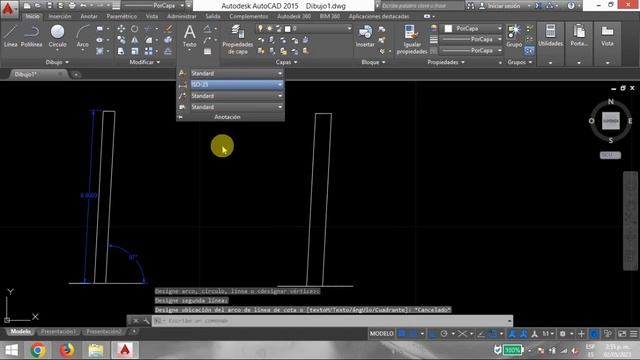
Task: Expand the Propiedades panel
Action: click(x=446, y=62)
